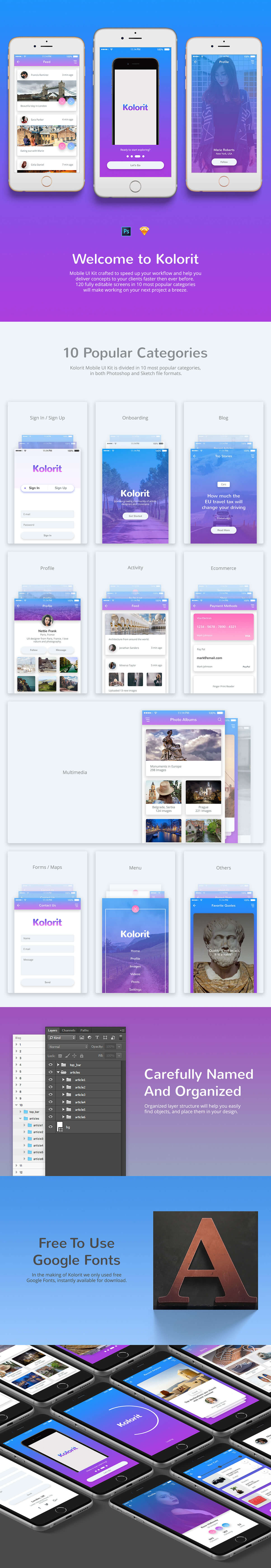The width and height of the screenshot is (271, 1568).
Task: Toggle visibility of article3 layer
Action: 50,1095
